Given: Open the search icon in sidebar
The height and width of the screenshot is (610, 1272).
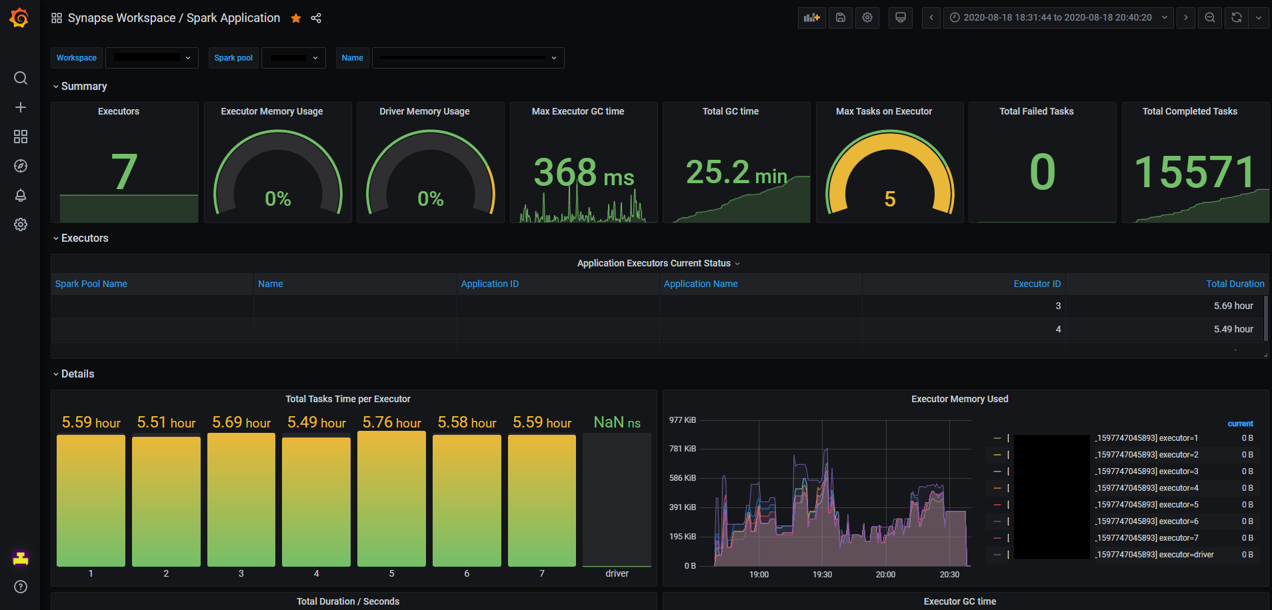Looking at the screenshot, I should click(20, 77).
